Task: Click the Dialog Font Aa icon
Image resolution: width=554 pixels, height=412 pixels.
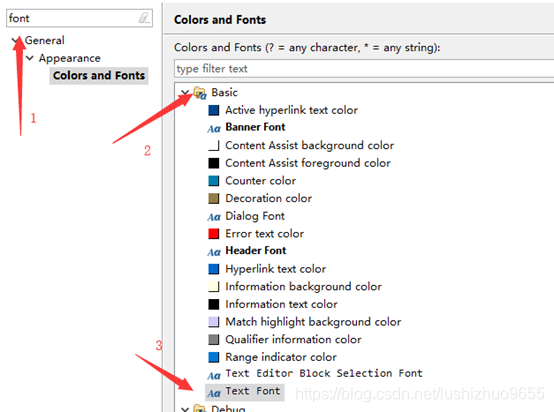Action: coord(214,217)
